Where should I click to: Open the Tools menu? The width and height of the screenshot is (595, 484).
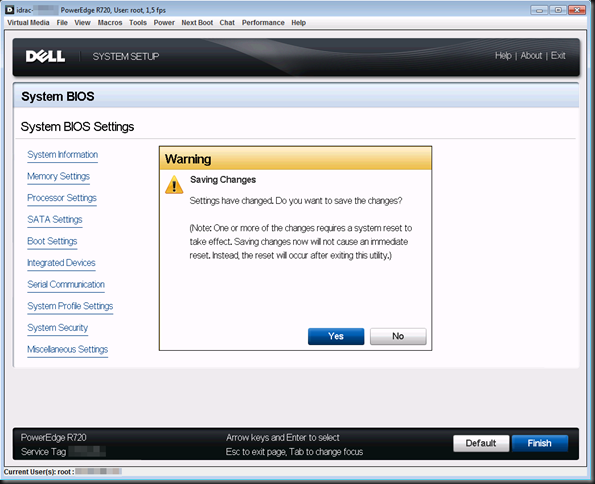point(138,23)
